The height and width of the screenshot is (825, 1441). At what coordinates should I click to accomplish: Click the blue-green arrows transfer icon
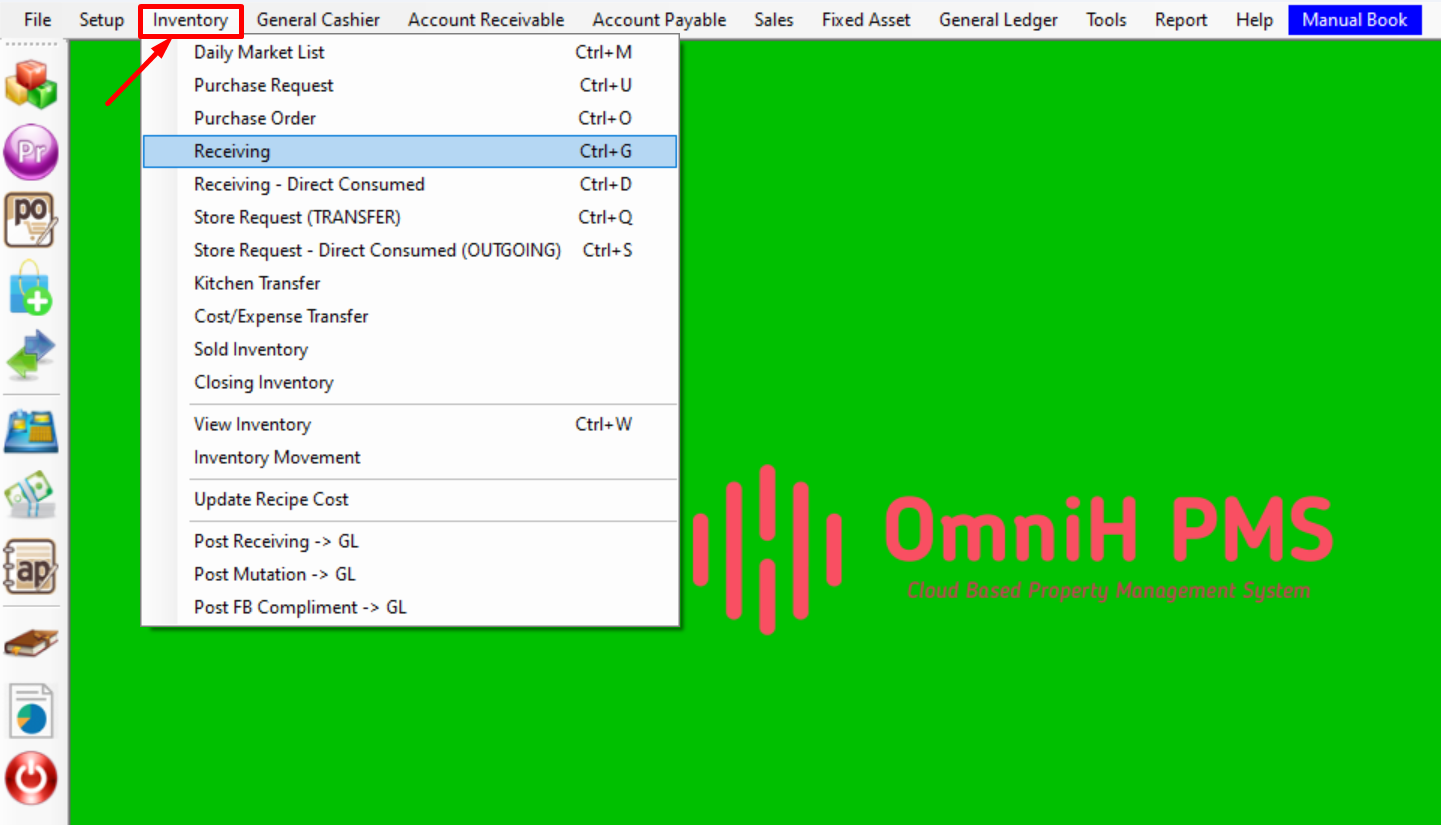point(31,356)
